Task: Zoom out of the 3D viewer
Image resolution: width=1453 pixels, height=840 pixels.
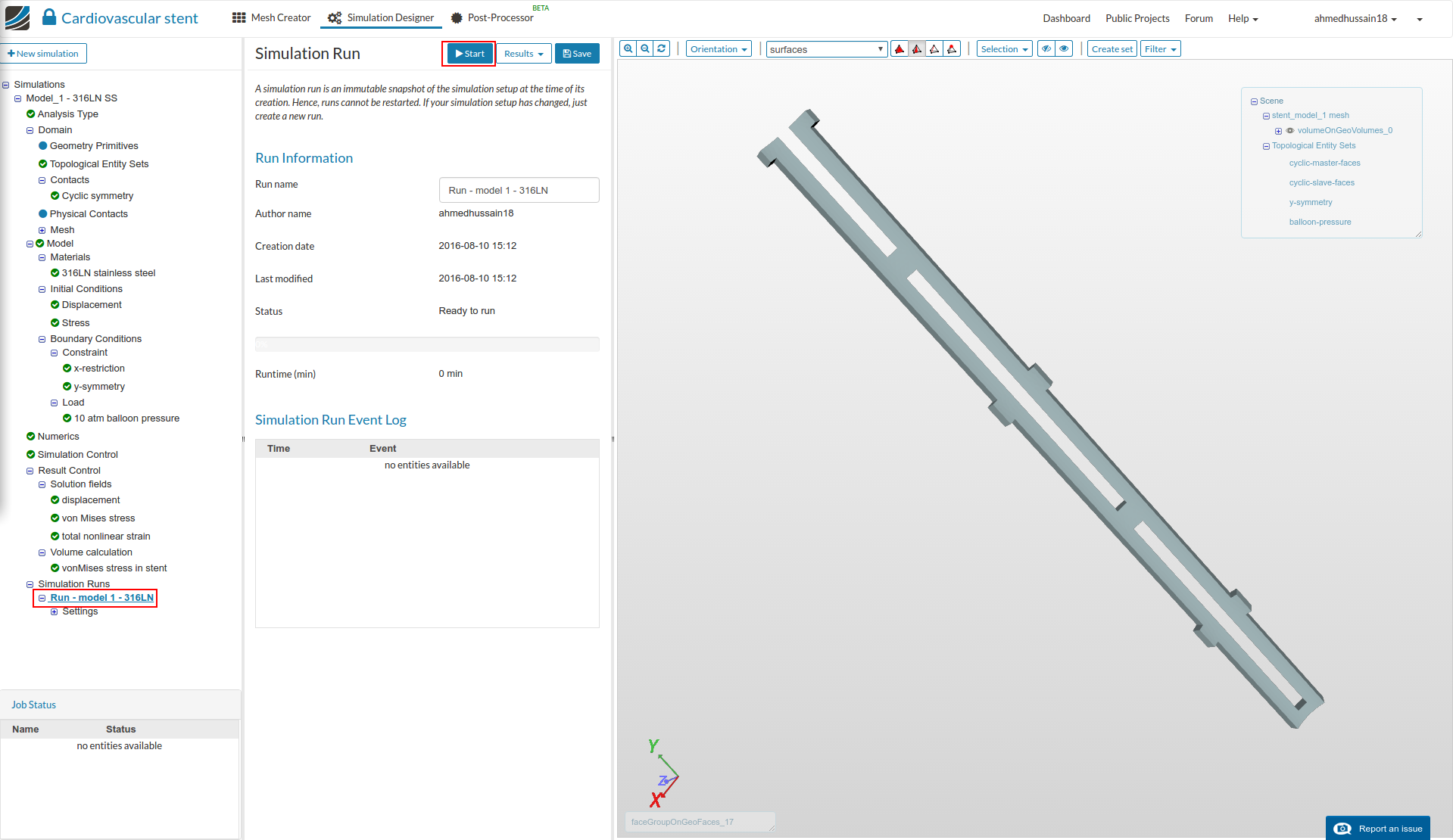Action: point(645,49)
